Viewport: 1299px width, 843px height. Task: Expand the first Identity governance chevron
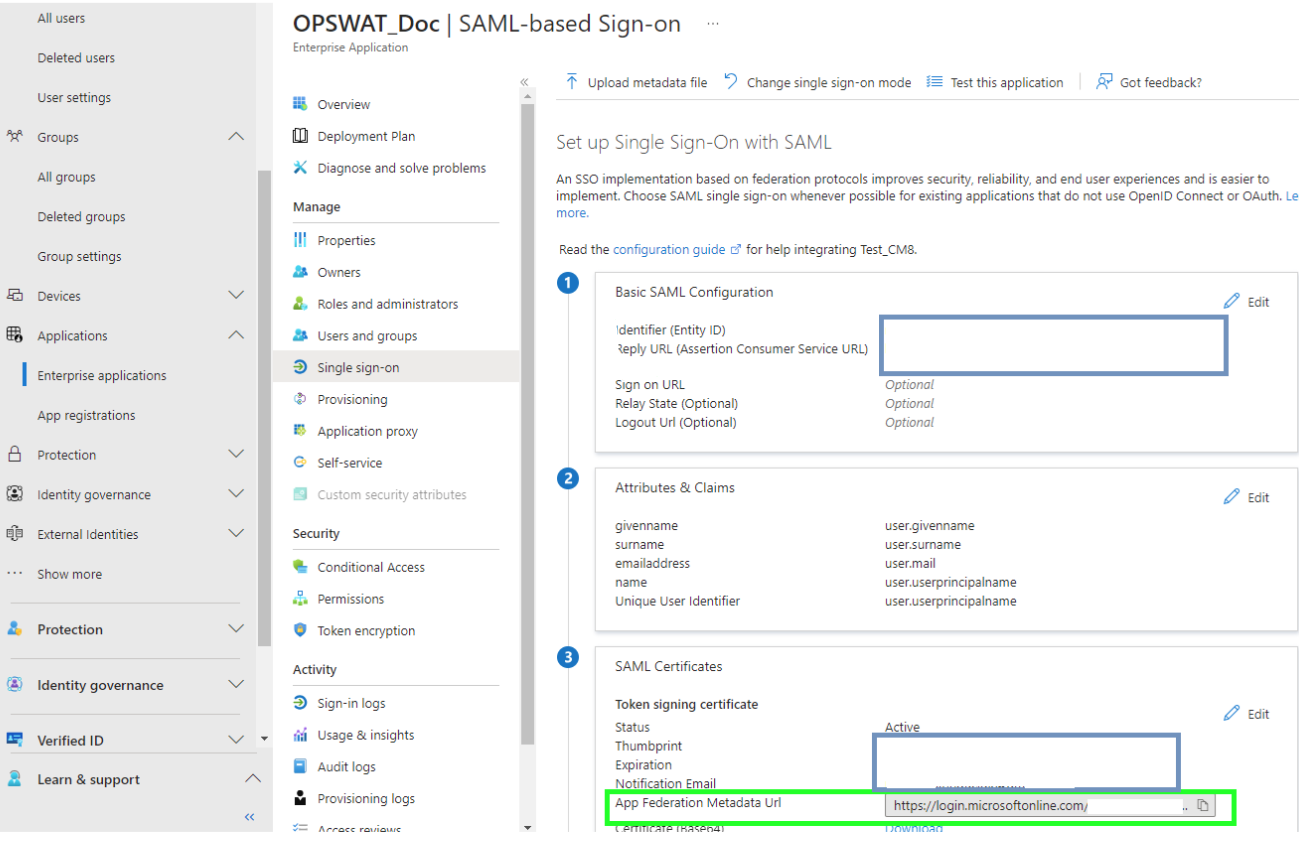coord(236,494)
